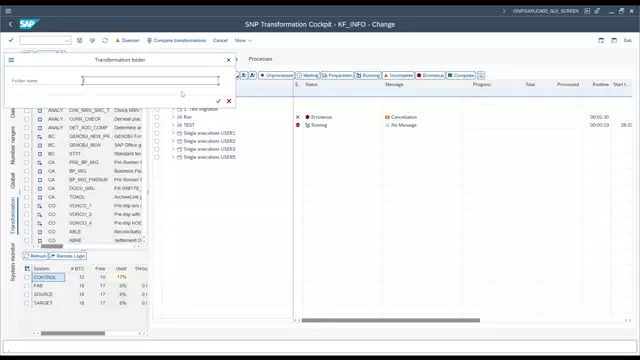The image size is (640, 360).
Task: Click the Exit button
Action: coord(628,40)
